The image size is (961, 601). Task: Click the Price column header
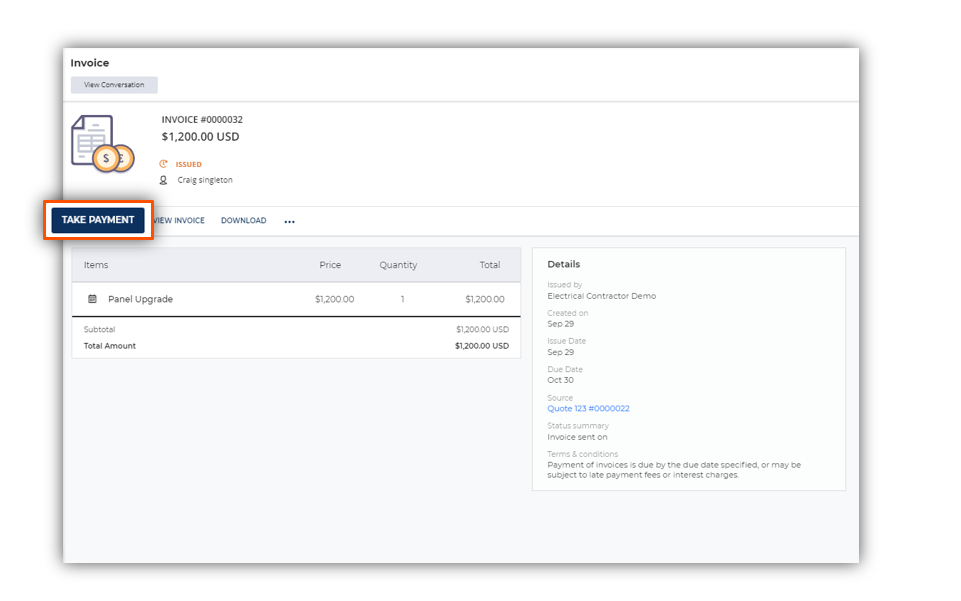(330, 265)
